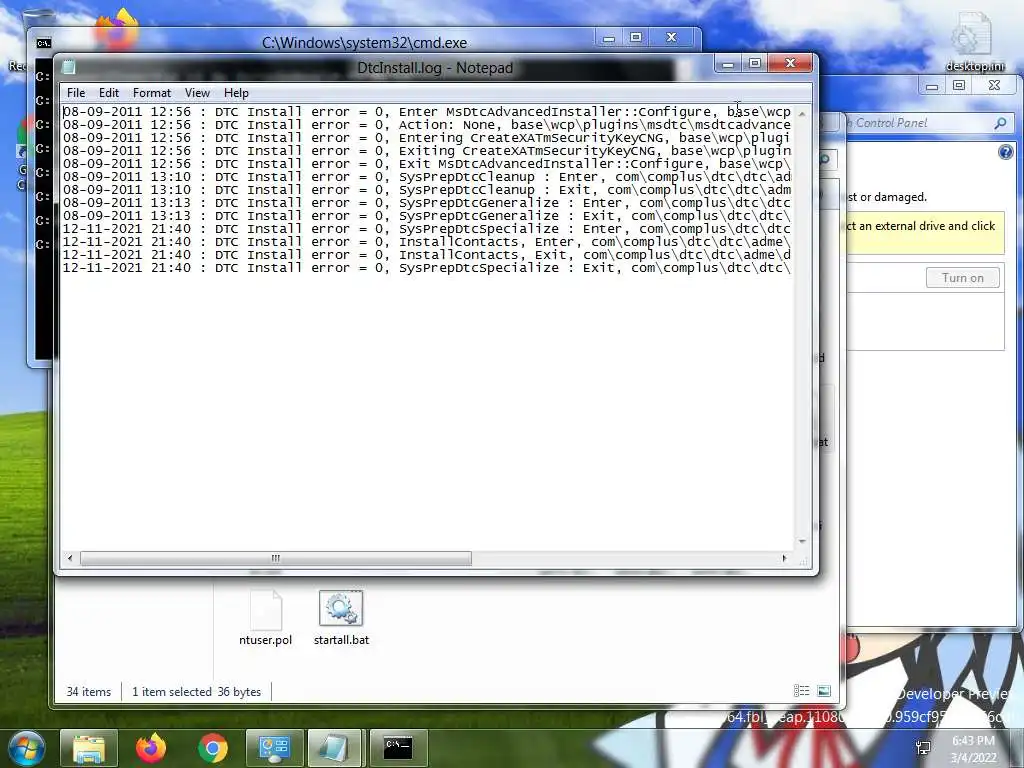
Task: Click the log line Action: None
Action: (x=426, y=125)
